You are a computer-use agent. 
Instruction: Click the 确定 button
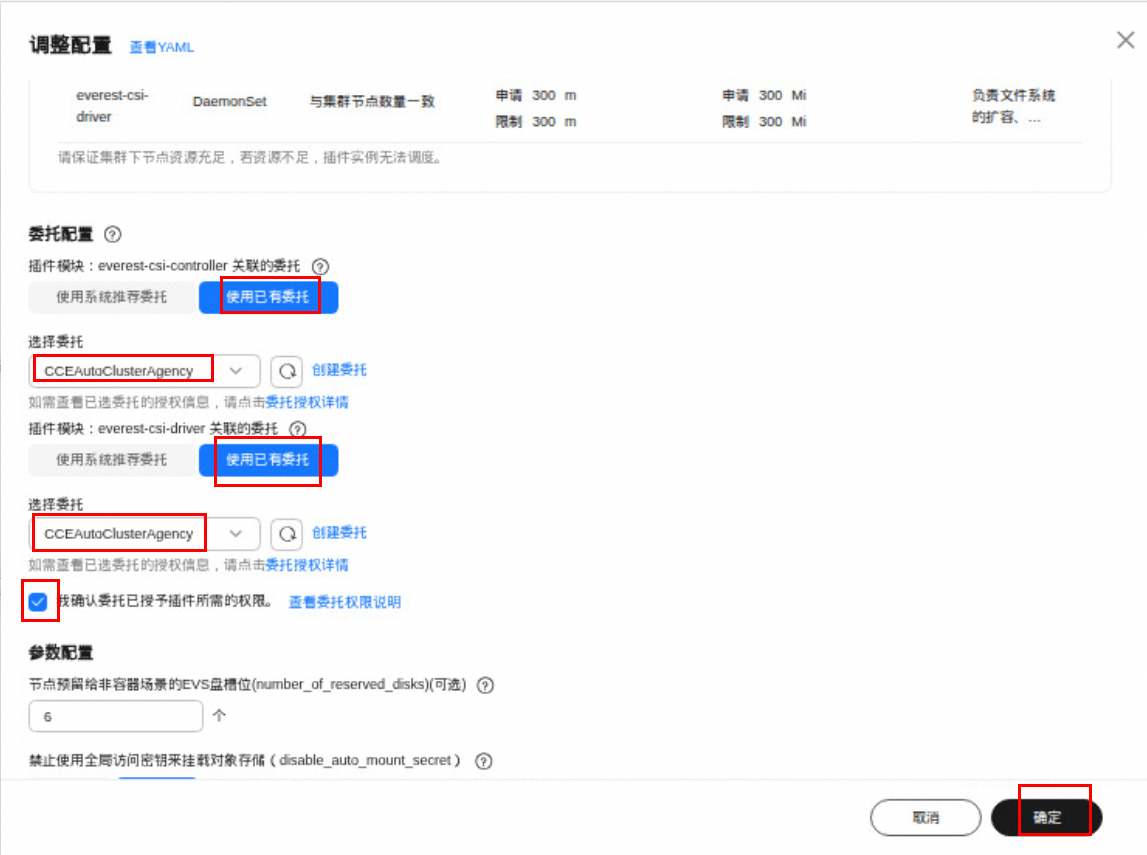click(x=1046, y=818)
